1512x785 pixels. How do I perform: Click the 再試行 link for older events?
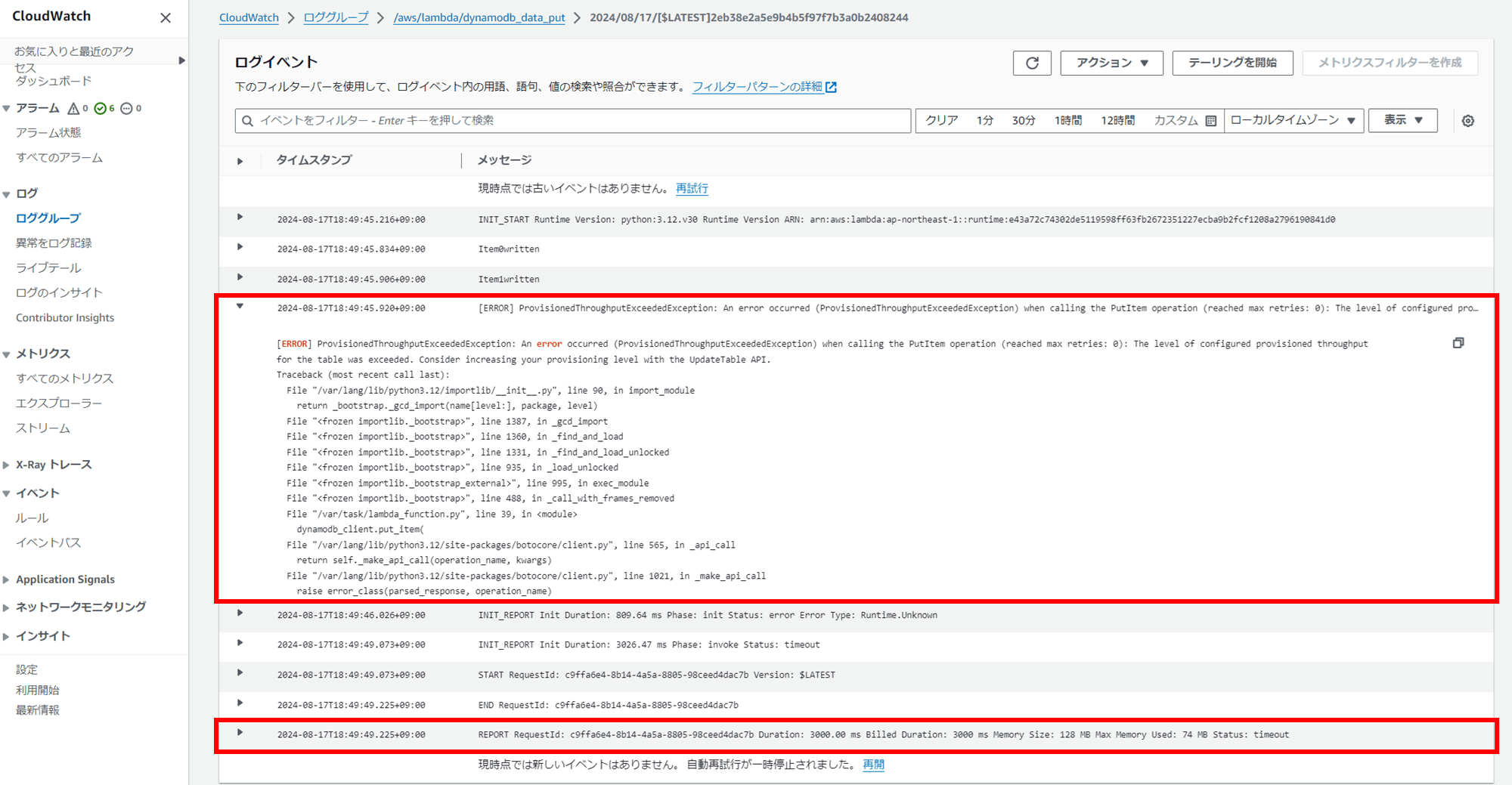tap(692, 189)
